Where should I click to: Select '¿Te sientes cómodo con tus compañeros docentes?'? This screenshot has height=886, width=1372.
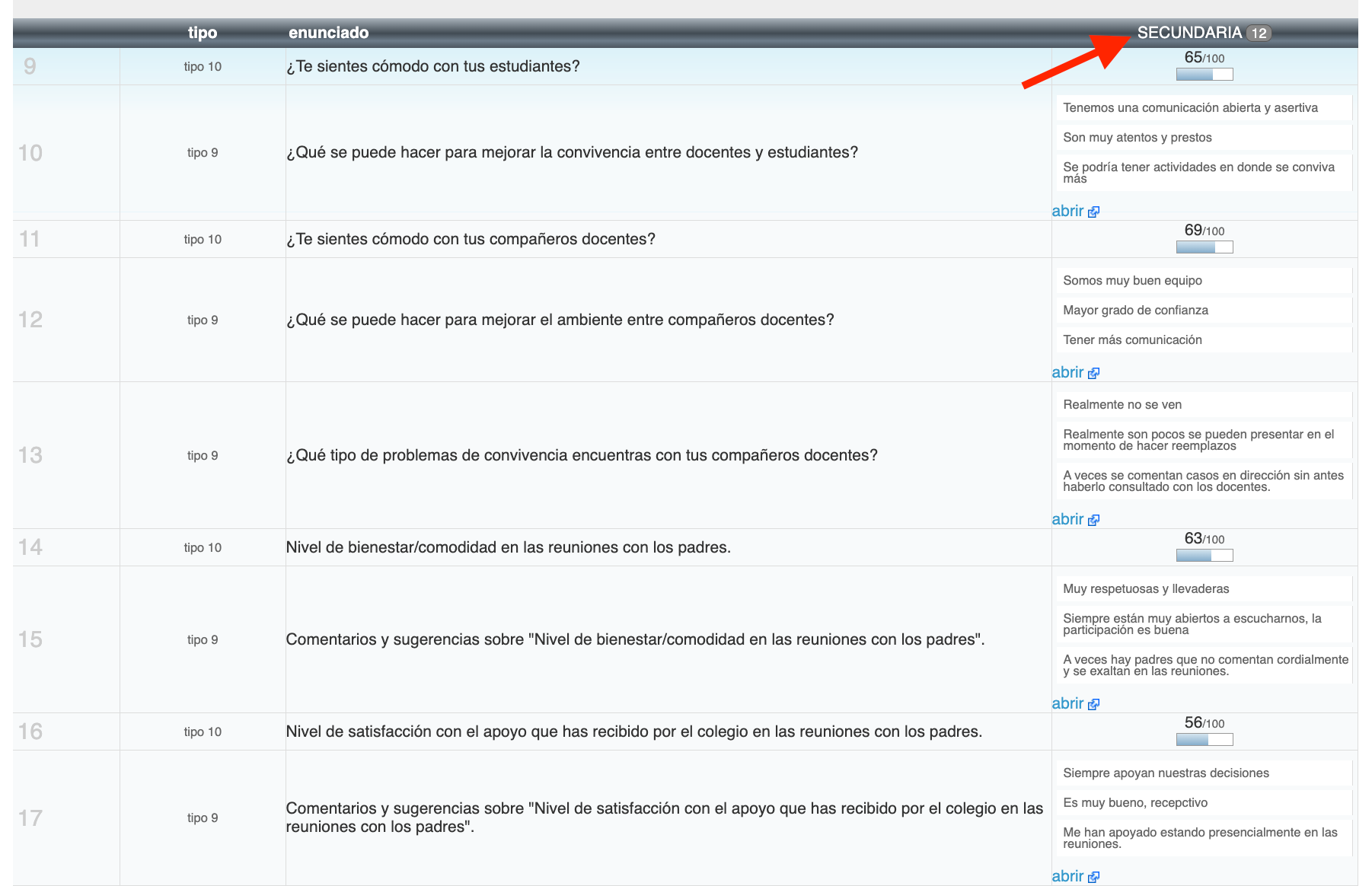tap(471, 239)
